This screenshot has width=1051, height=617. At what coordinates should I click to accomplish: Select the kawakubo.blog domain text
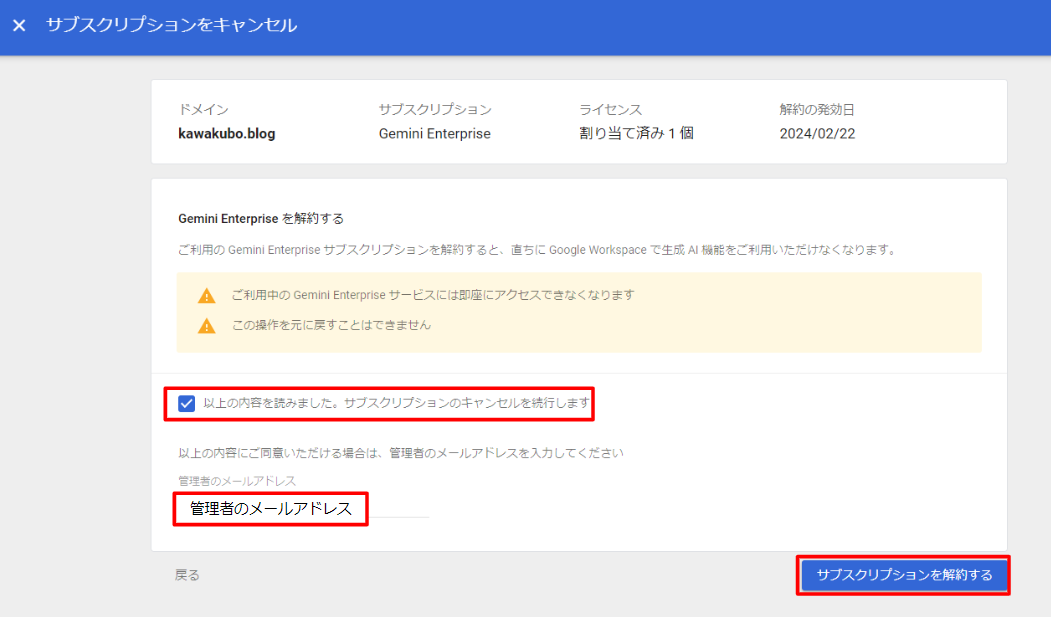(227, 133)
